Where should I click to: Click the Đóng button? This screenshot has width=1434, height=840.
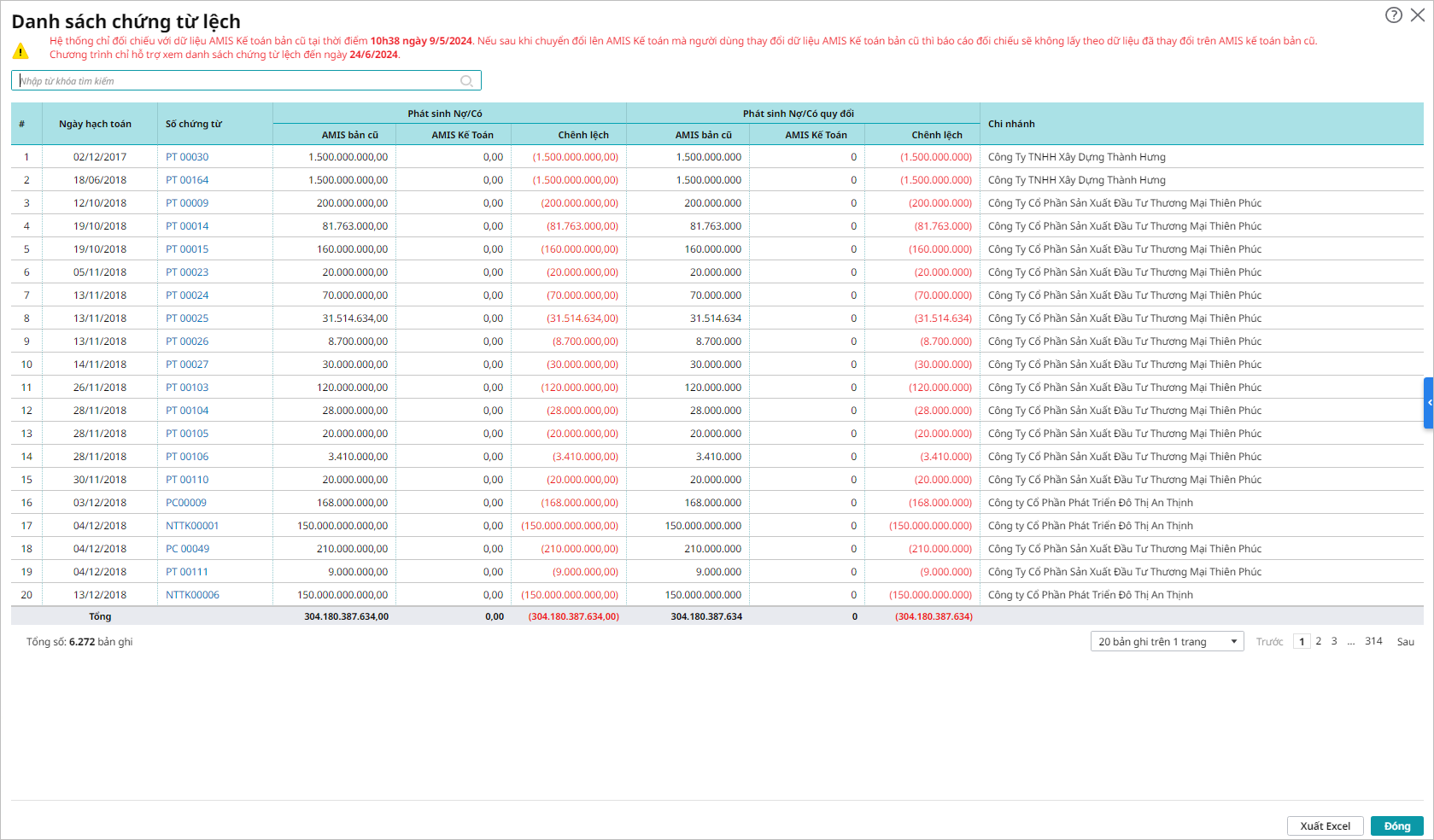pyautogui.click(x=1396, y=826)
